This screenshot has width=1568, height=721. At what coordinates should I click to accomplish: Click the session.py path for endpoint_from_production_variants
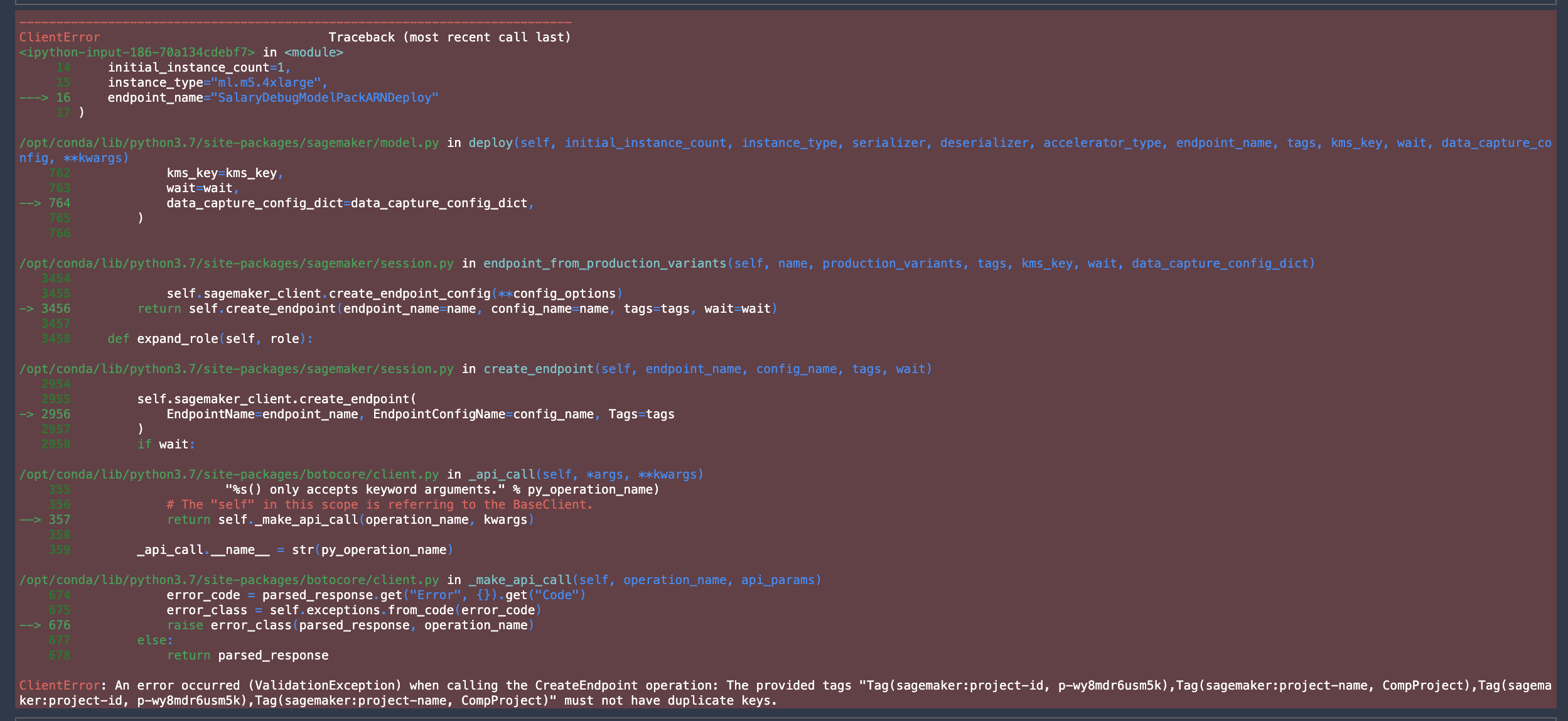(236, 263)
